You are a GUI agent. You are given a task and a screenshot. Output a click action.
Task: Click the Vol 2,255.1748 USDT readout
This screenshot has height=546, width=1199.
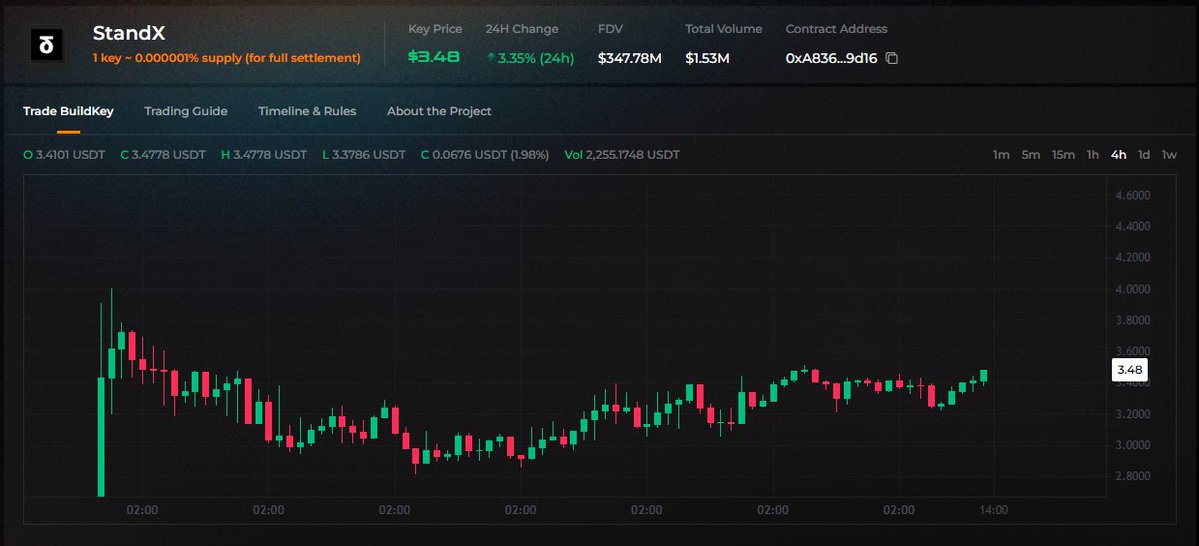click(x=622, y=154)
